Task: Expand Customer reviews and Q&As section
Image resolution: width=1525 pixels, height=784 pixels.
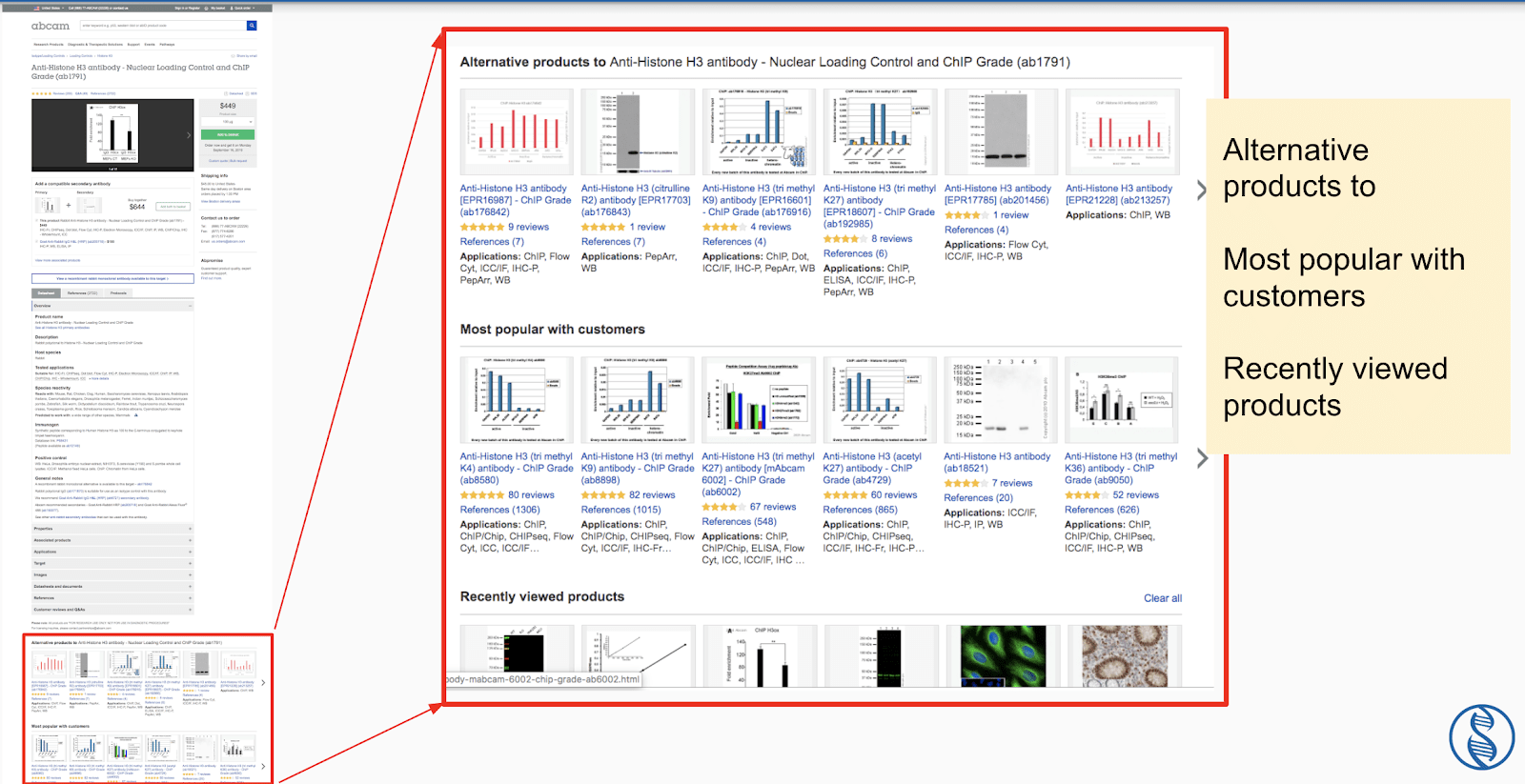Action: [112, 610]
